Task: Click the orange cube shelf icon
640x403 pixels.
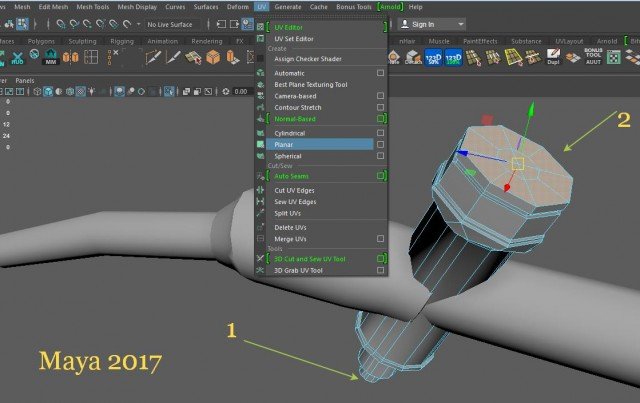Action: click(213, 57)
